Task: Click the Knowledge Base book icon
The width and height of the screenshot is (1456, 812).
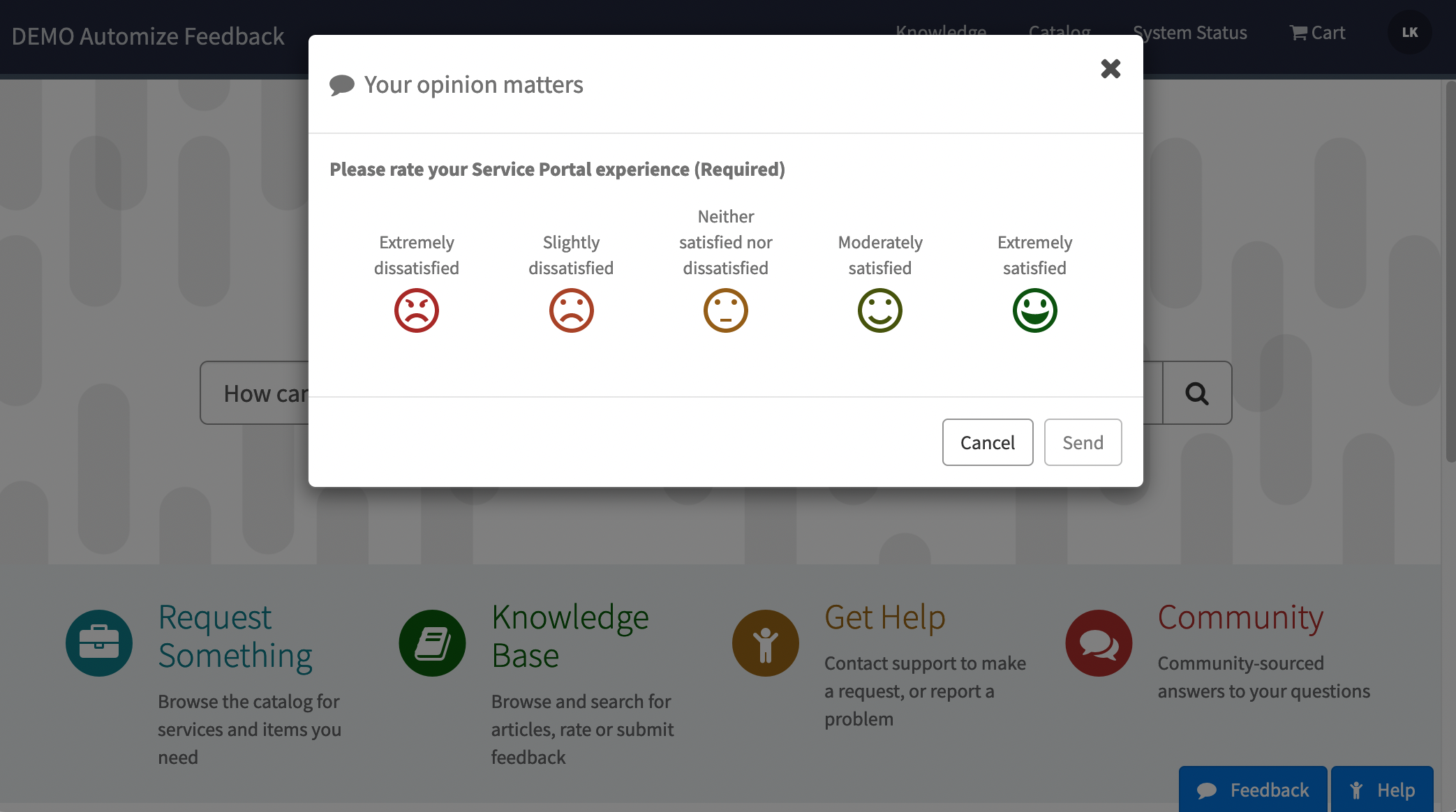Action: 432,642
